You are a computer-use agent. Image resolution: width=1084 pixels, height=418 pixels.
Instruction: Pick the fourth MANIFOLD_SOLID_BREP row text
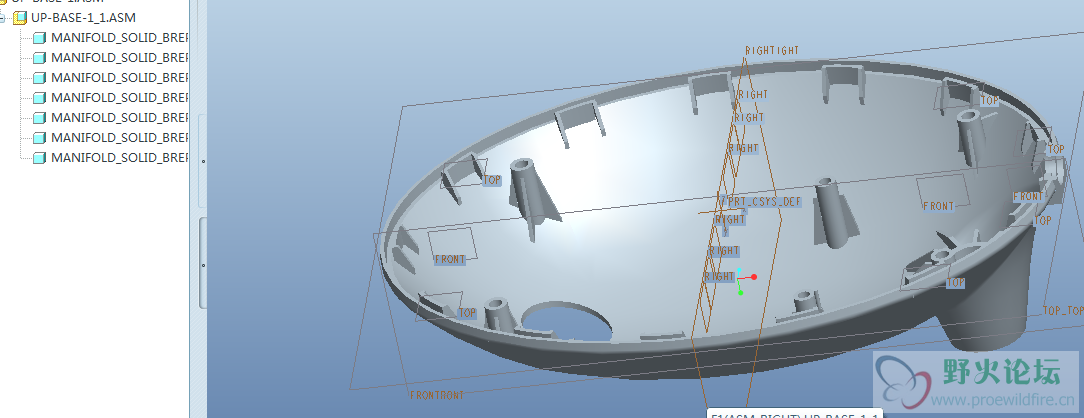[120, 97]
